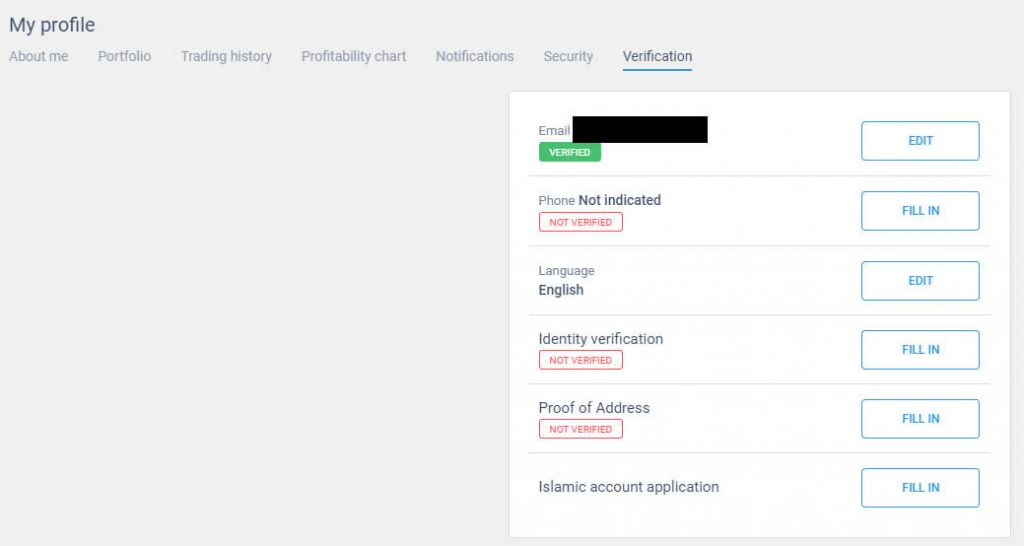Click FILL IN for Proof of Address
The image size is (1024, 546).
(920, 419)
